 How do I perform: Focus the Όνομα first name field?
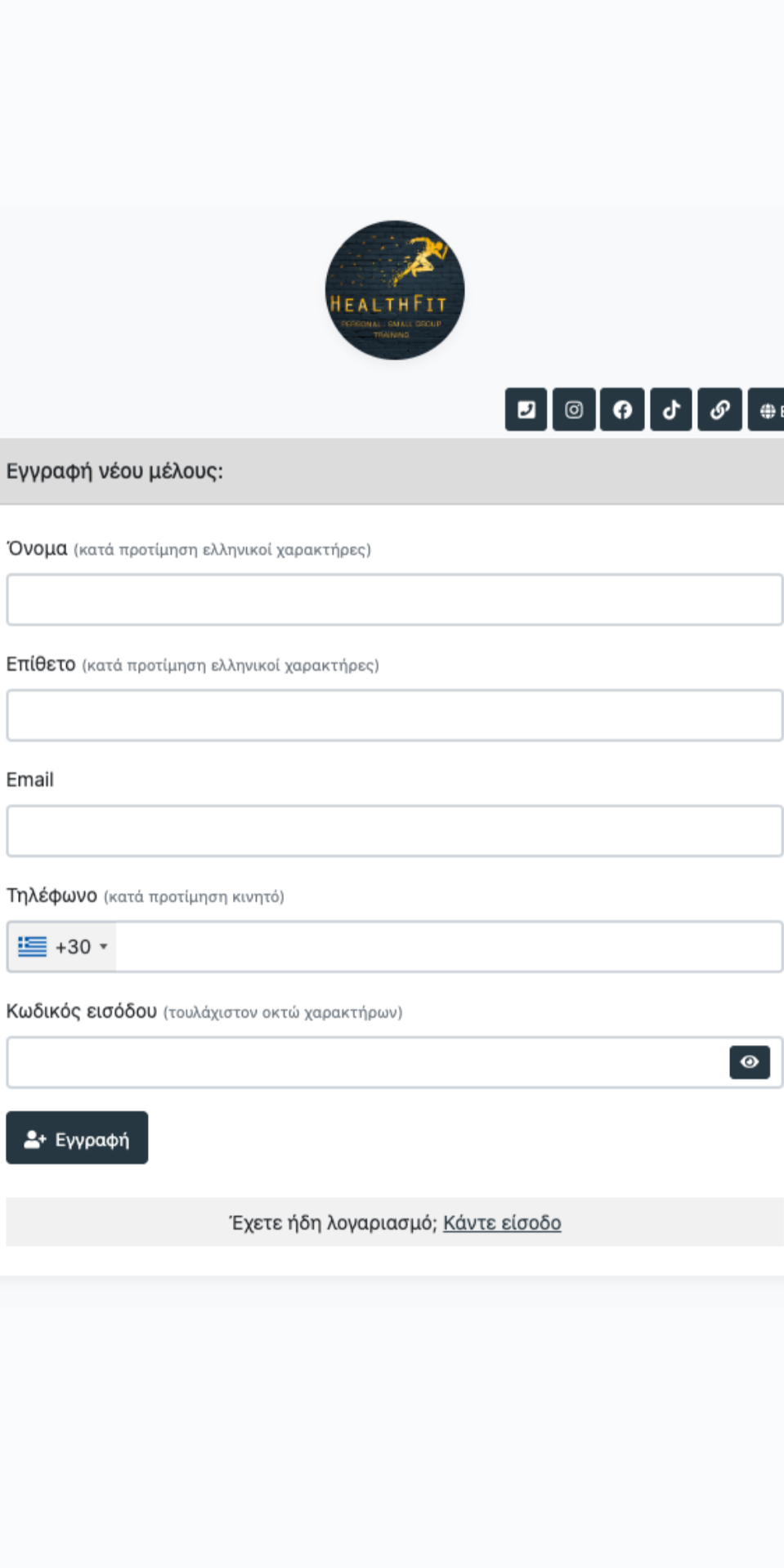pos(394,600)
